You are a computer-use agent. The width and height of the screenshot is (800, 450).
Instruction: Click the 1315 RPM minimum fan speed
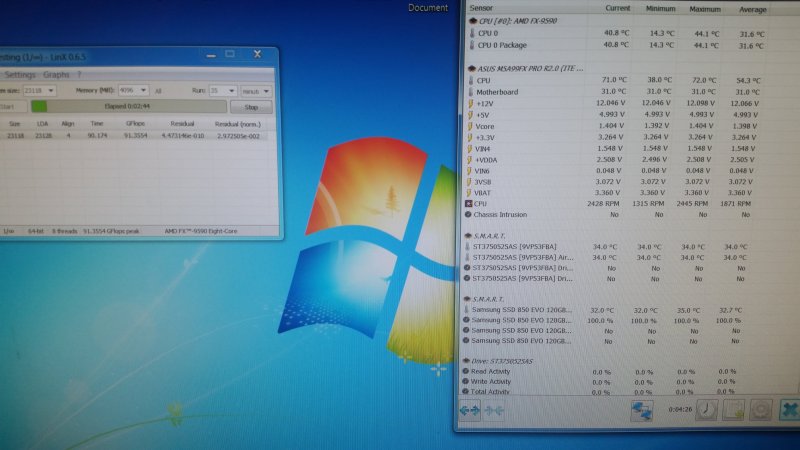click(648, 204)
